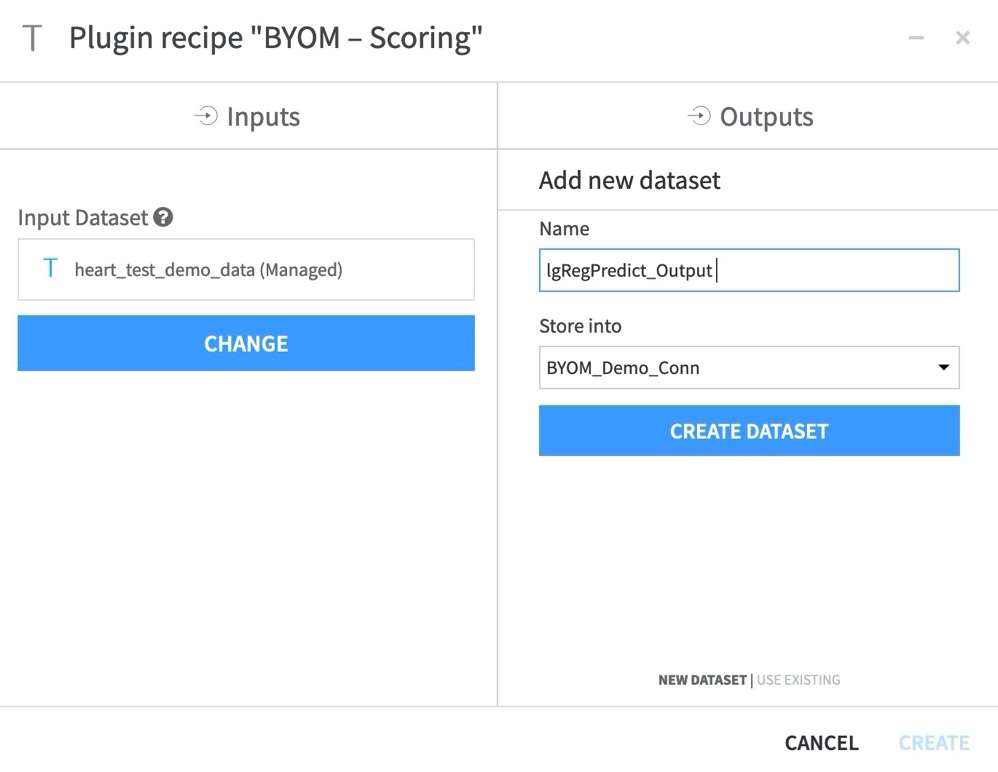Click the dataset icon beside heart_test_demo_data

coord(50,269)
